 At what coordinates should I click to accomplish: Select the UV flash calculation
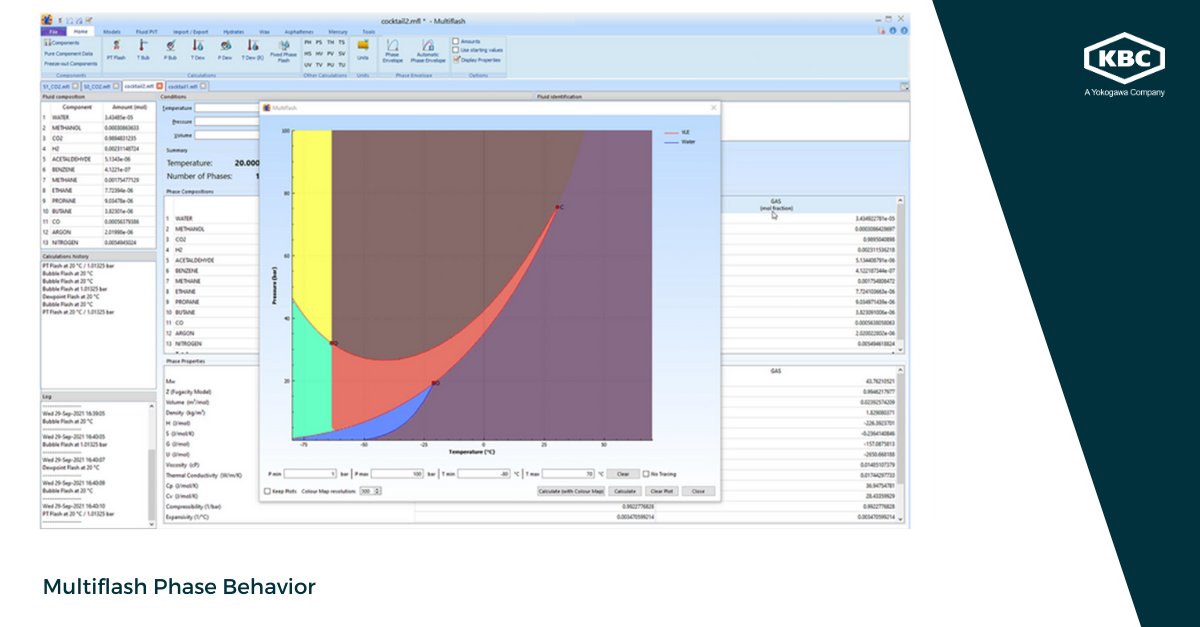[307, 65]
